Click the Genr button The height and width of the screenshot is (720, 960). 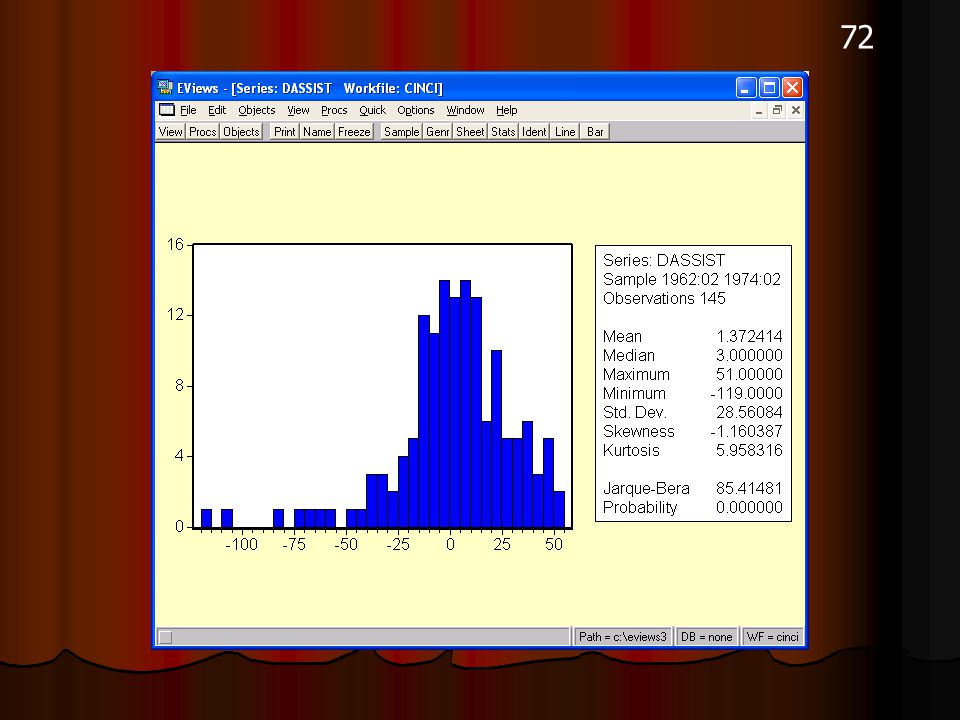(x=438, y=132)
